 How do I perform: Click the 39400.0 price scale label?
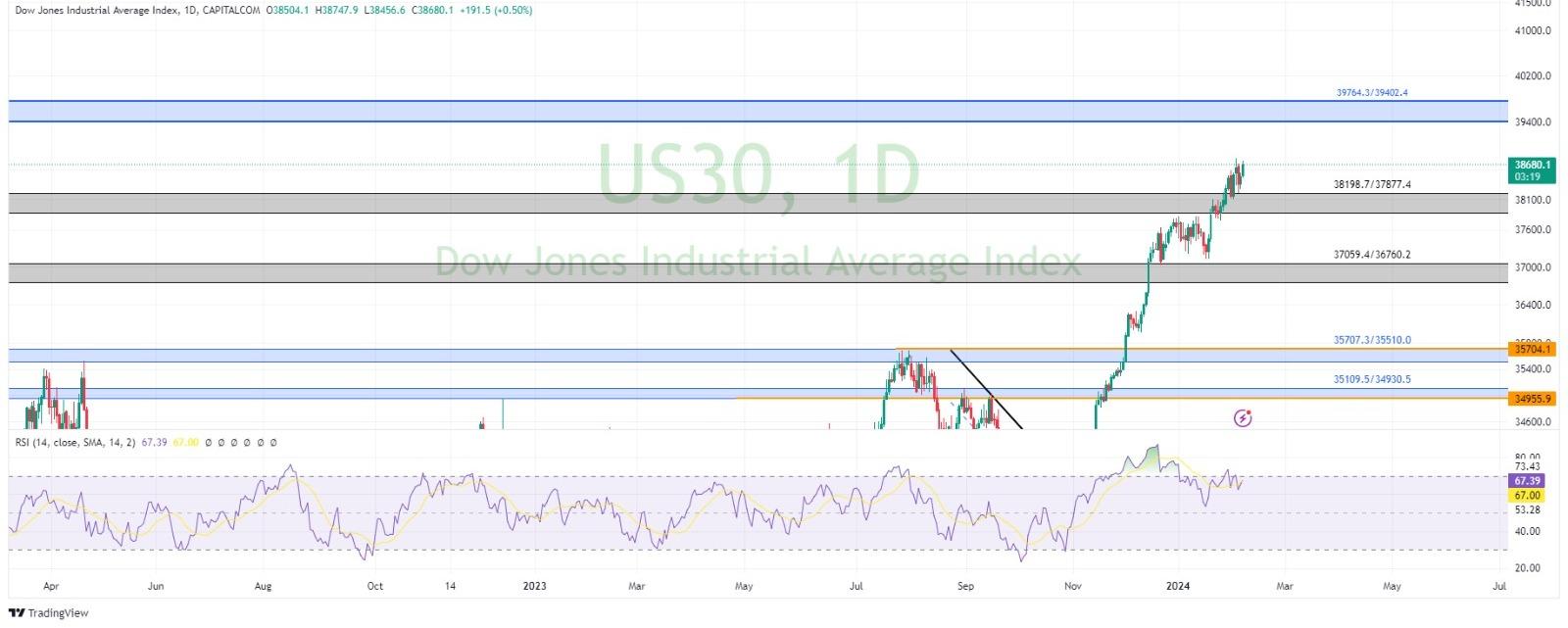click(1533, 122)
